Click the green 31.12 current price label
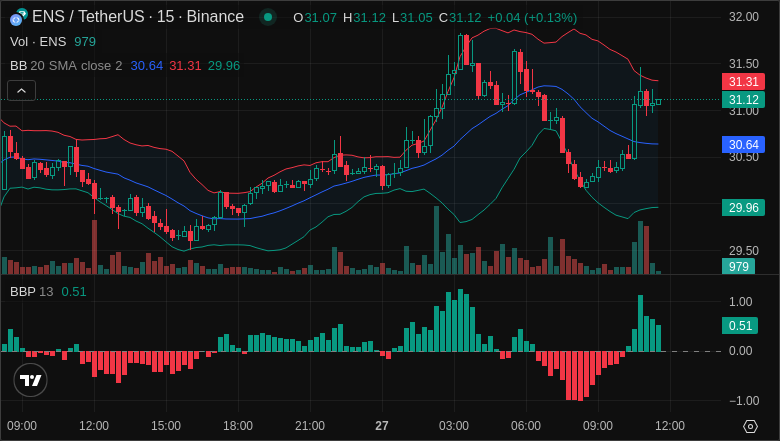This screenshot has height=441, width=780. pyautogui.click(x=743, y=99)
